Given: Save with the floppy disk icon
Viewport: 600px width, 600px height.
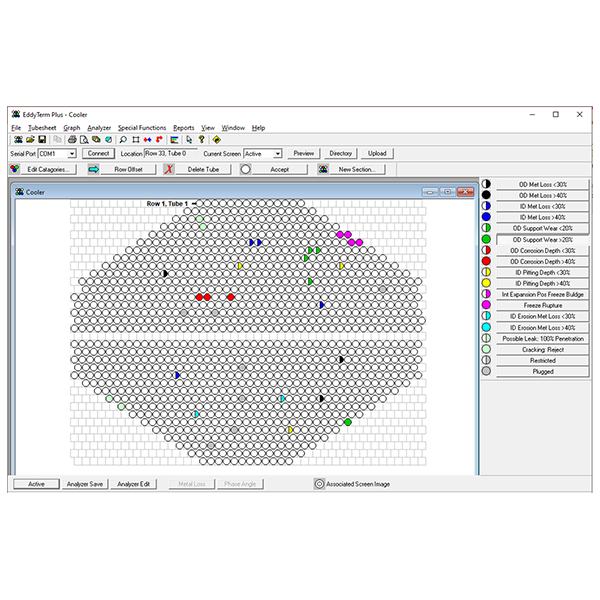Looking at the screenshot, I should pos(42,140).
